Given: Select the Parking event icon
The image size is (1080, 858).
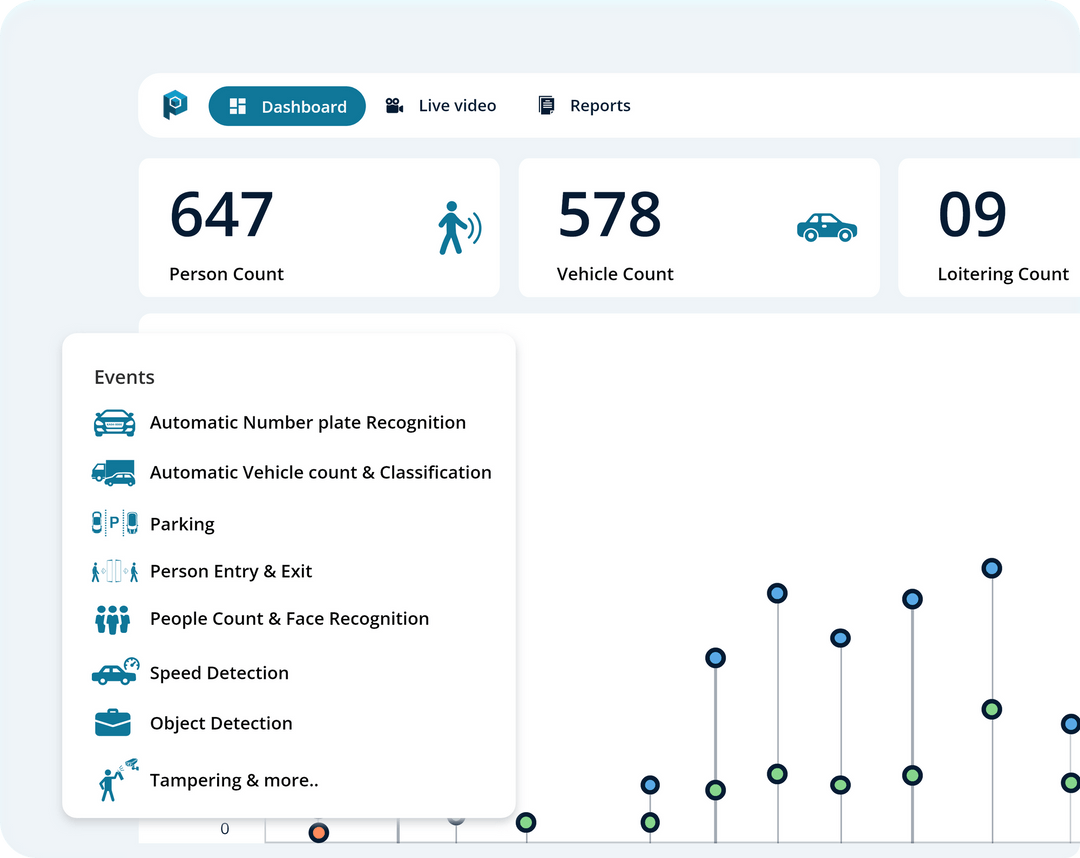Looking at the screenshot, I should point(113,522).
